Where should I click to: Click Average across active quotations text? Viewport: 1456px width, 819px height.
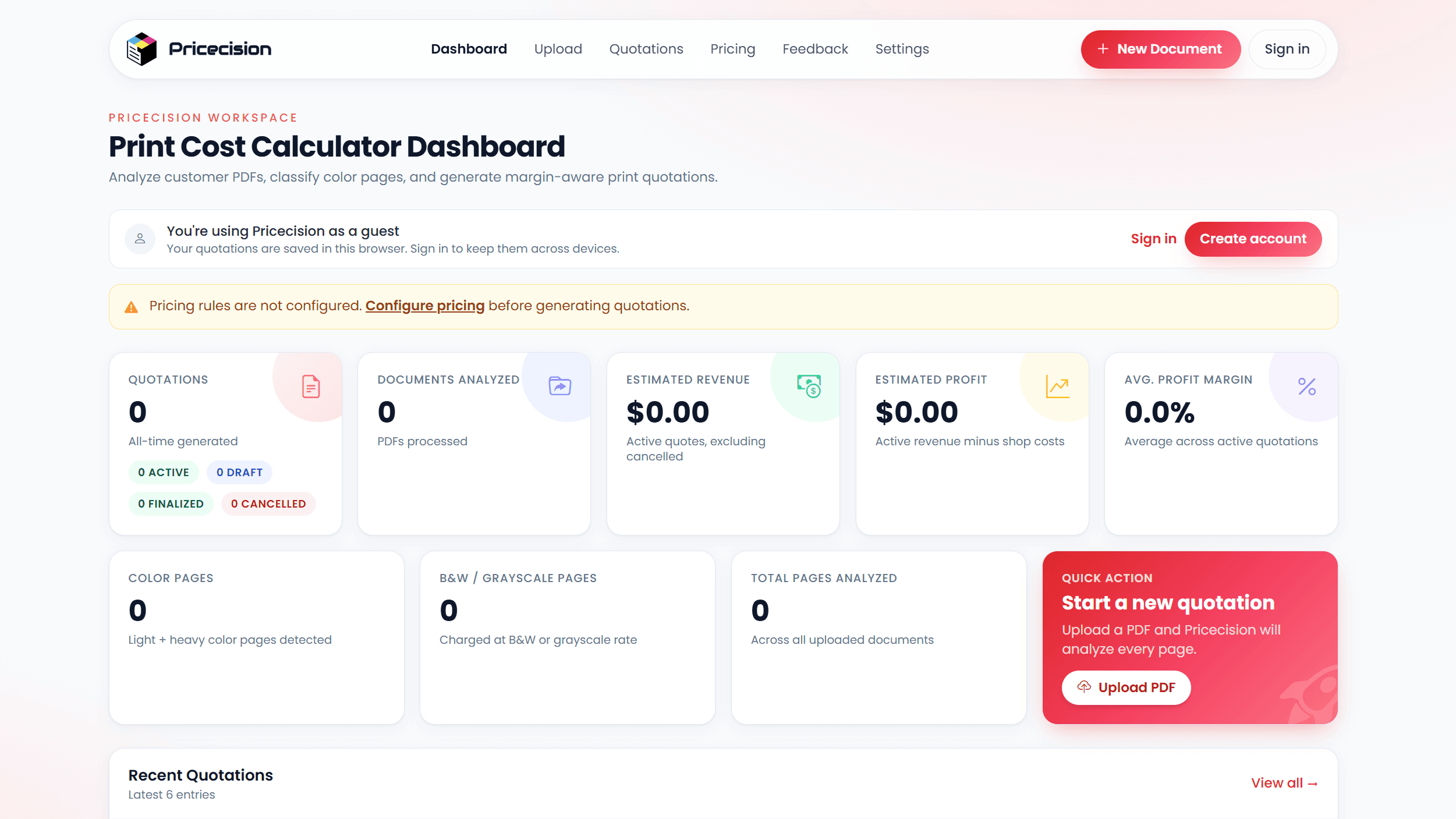(x=1221, y=441)
